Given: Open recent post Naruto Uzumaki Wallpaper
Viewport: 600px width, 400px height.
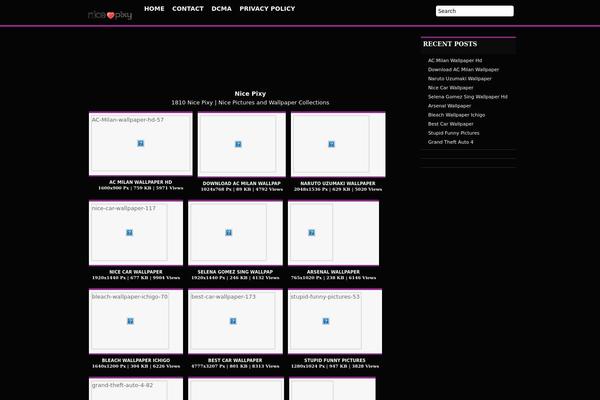Looking at the screenshot, I should [460, 79].
